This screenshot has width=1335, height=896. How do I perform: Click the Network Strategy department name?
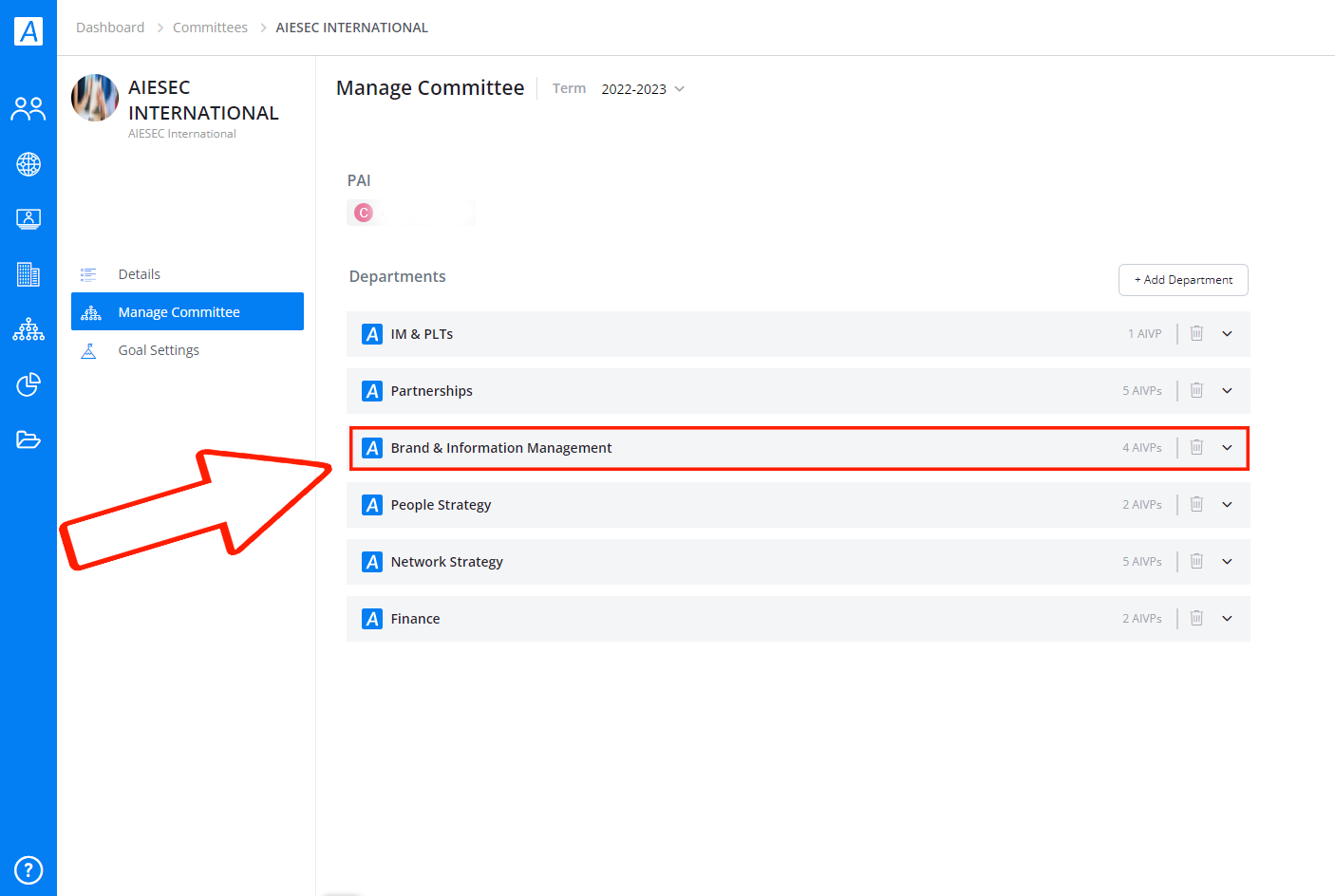[446, 562]
